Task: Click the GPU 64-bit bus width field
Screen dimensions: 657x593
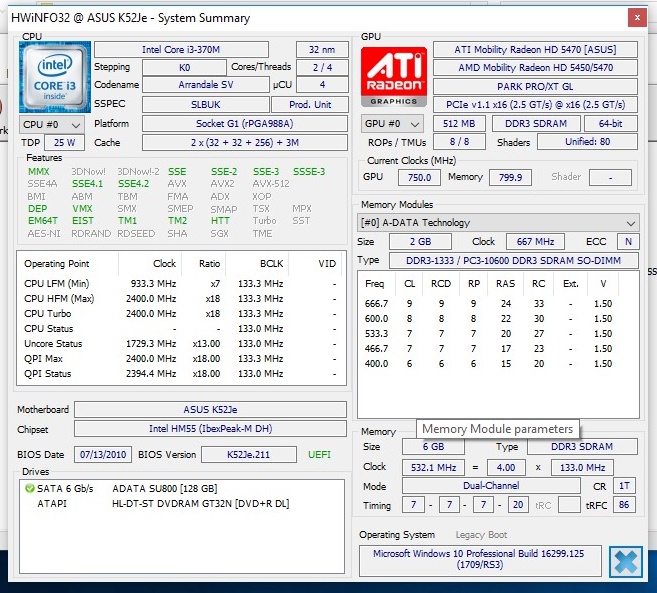Action: coord(610,124)
